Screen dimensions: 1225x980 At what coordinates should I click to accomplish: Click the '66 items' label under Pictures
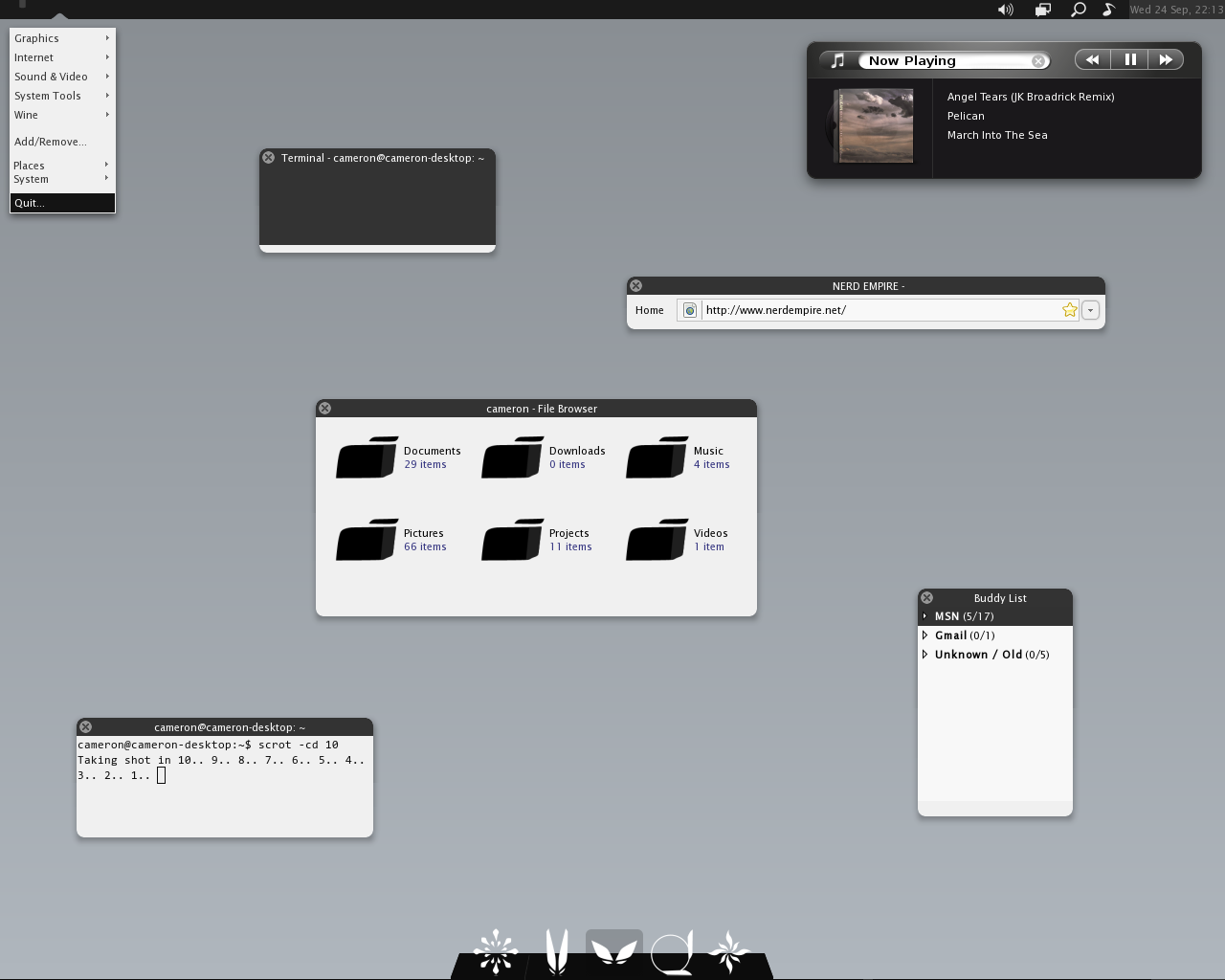(425, 546)
